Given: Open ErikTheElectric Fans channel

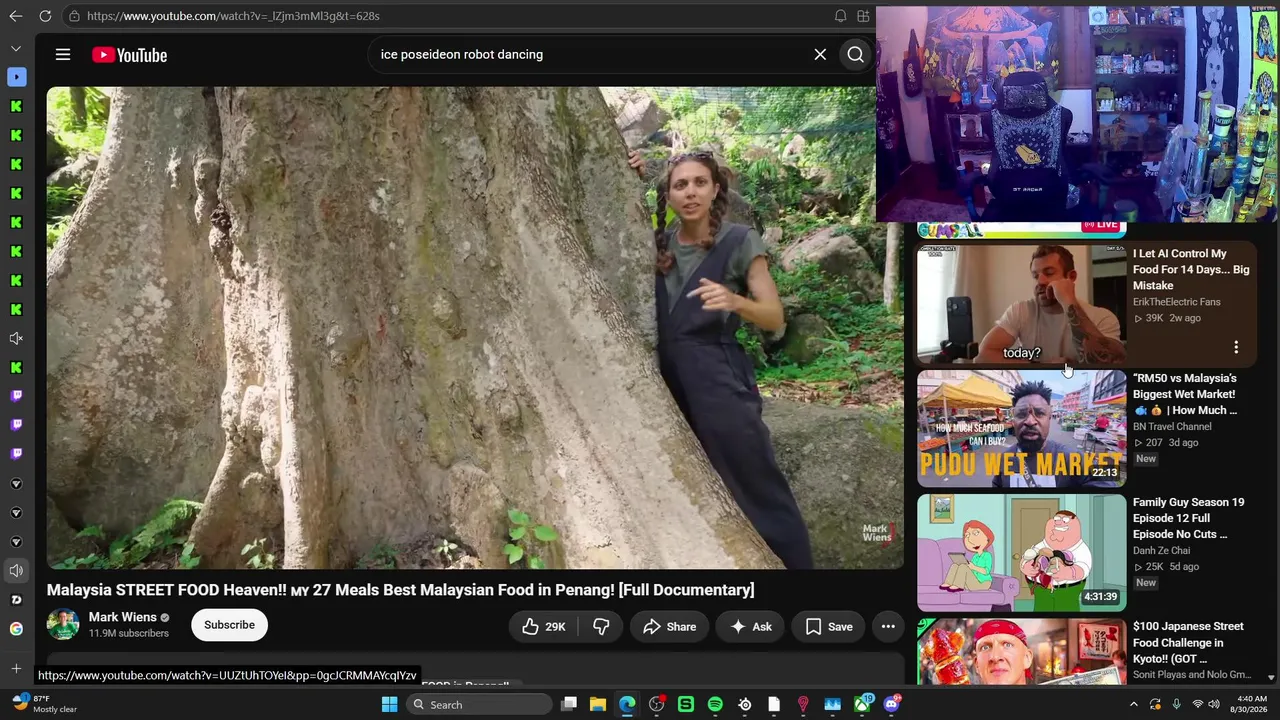Looking at the screenshot, I should (1177, 302).
